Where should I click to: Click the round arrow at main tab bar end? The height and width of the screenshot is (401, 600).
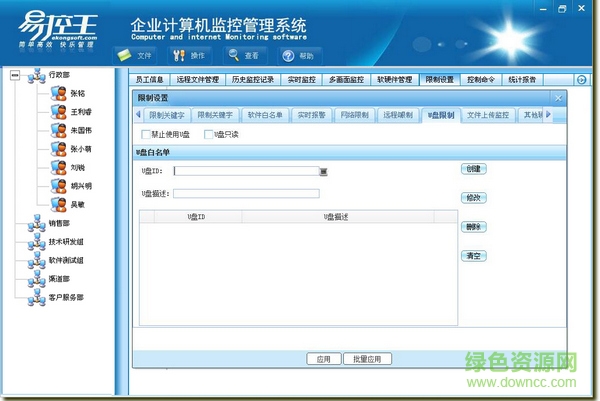[581, 80]
